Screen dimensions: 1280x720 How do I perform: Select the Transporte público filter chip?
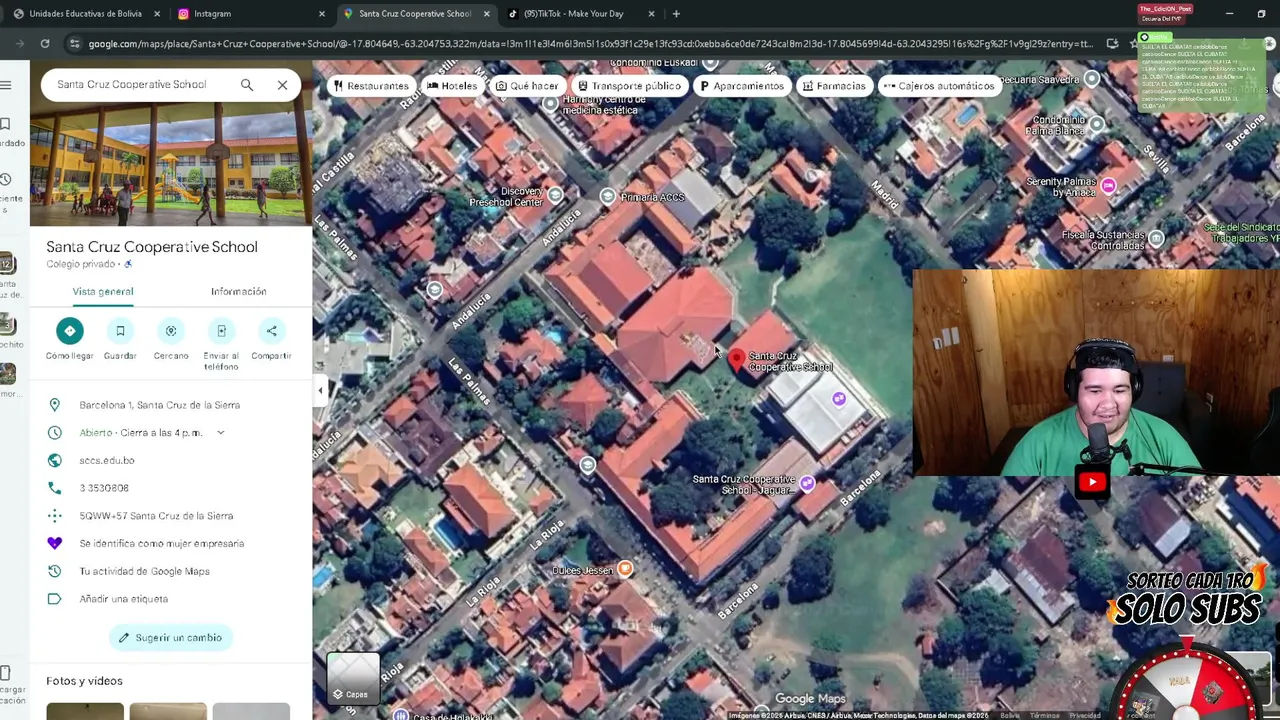629,86
